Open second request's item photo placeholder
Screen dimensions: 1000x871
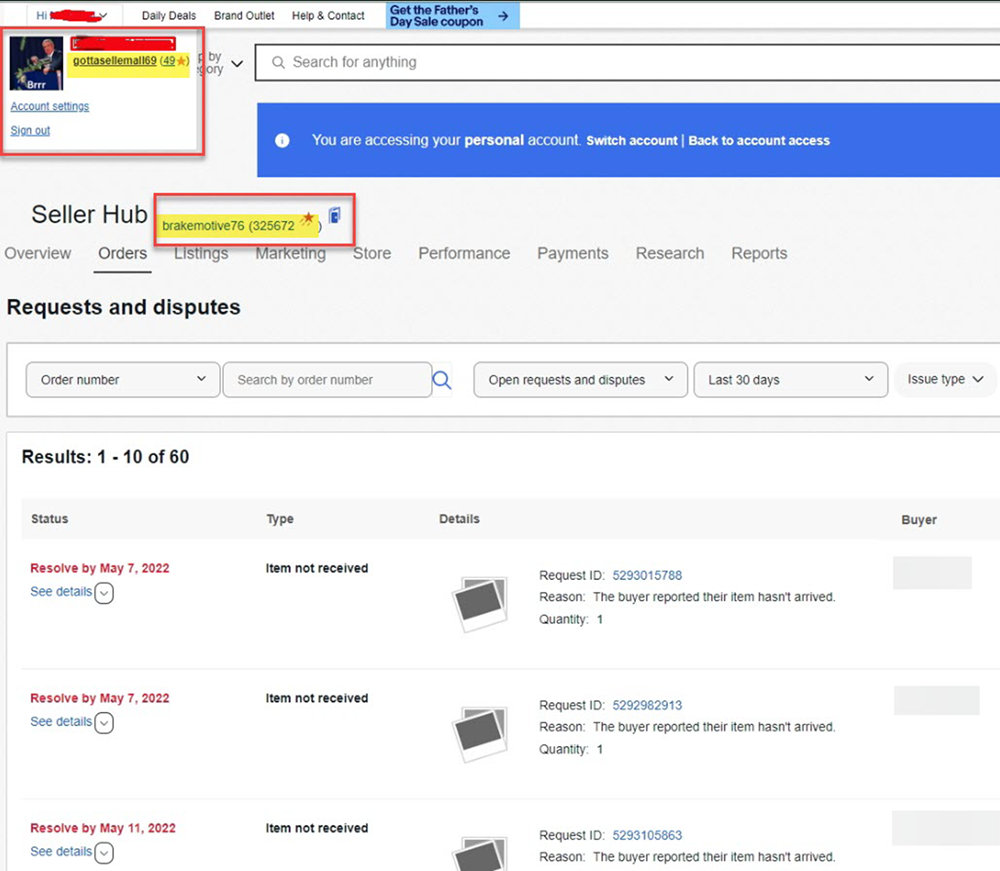(x=479, y=733)
